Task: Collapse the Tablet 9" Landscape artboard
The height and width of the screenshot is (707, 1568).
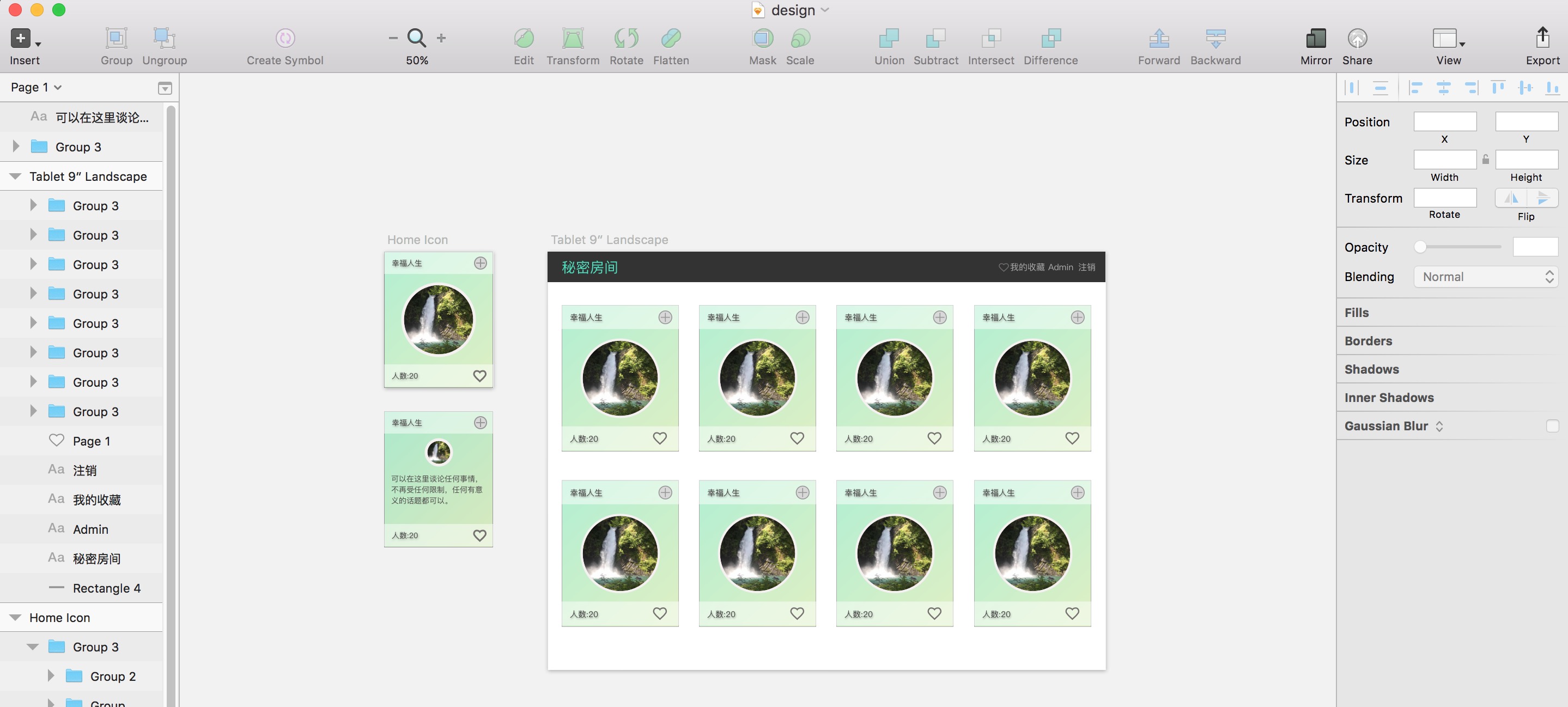Action: [x=15, y=176]
